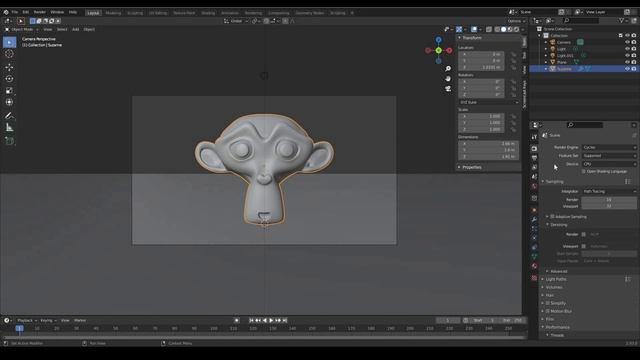Switch to the Modeling workspace tab
Viewport: 640px width, 360px height.
113,13
